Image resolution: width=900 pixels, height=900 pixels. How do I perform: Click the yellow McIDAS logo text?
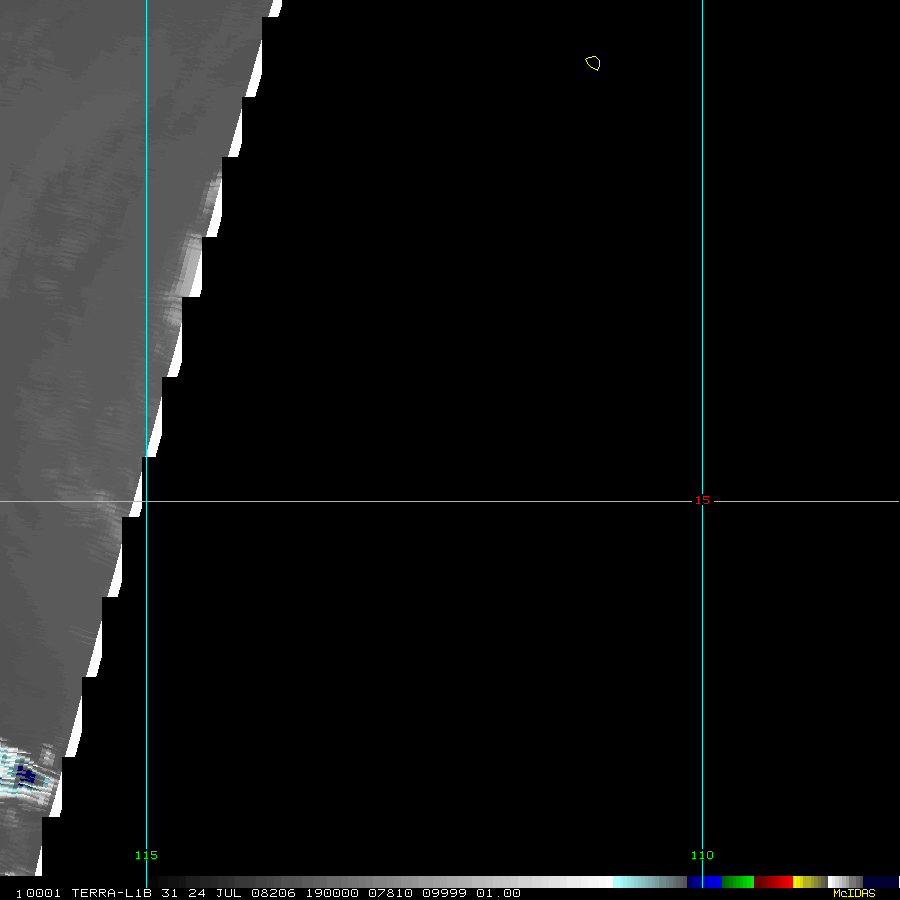[853, 893]
